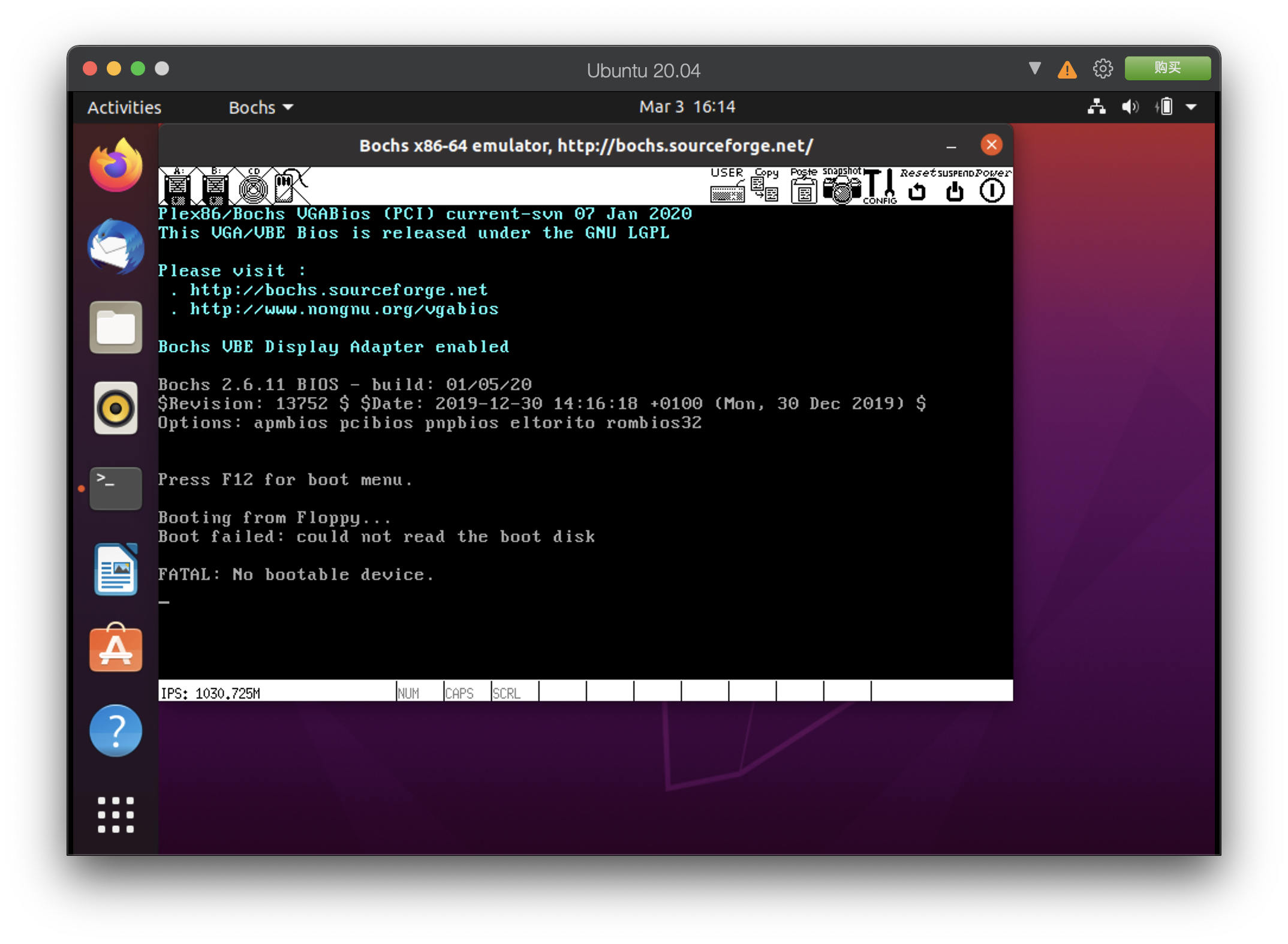Click the Paste clipboard toolbar icon
This screenshot has height=944, width=1288.
tap(804, 187)
